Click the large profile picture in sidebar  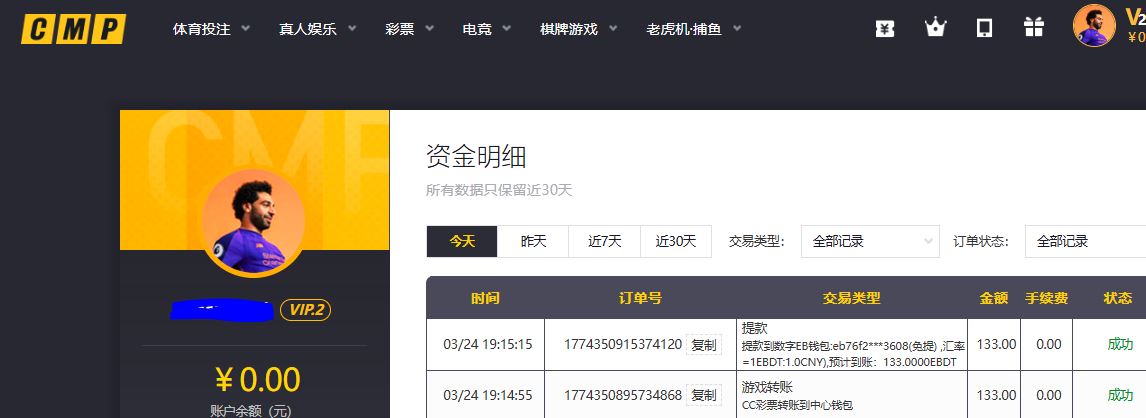pyautogui.click(x=252, y=222)
